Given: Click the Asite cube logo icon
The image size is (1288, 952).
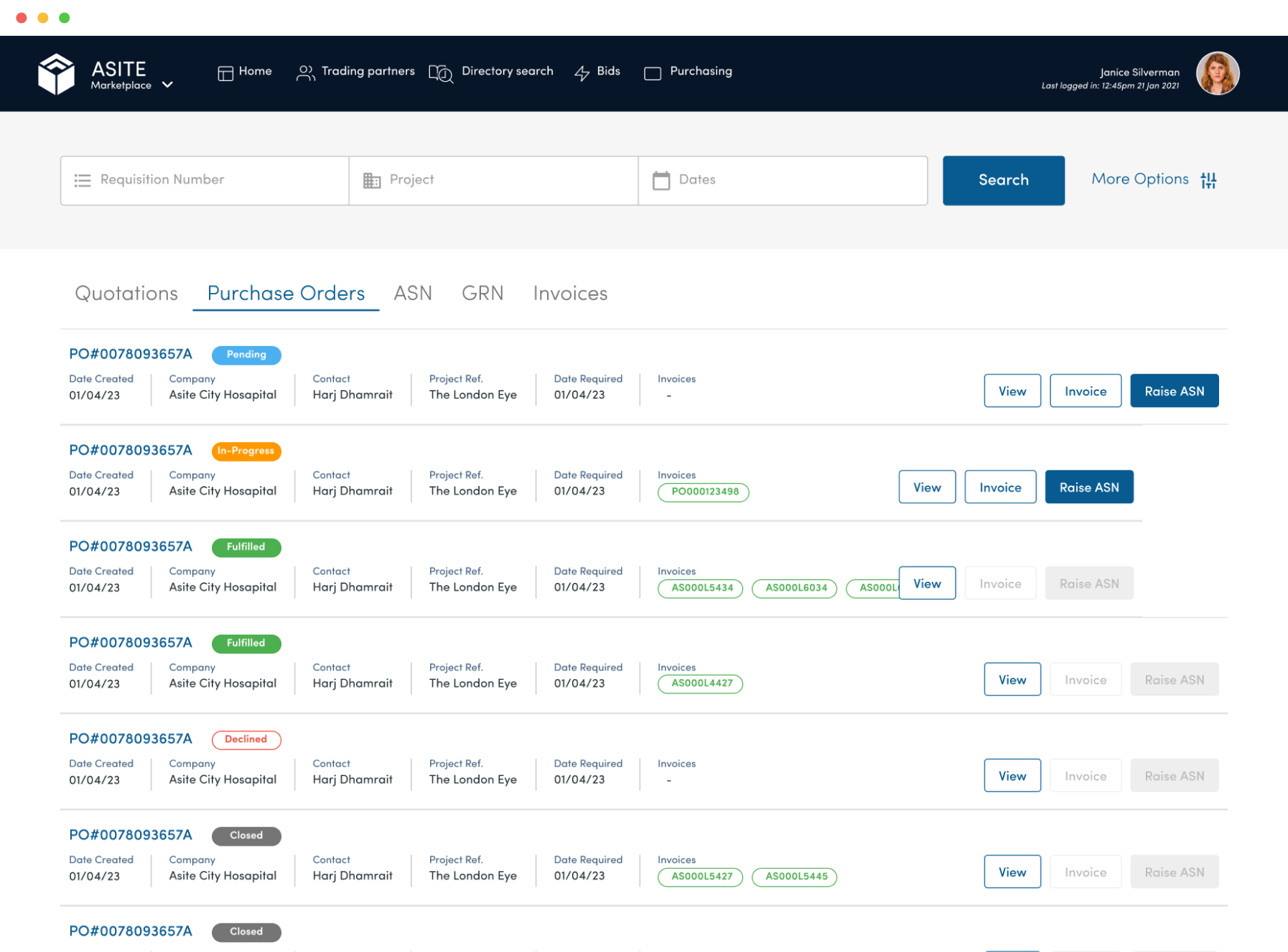Looking at the screenshot, I should click(56, 74).
